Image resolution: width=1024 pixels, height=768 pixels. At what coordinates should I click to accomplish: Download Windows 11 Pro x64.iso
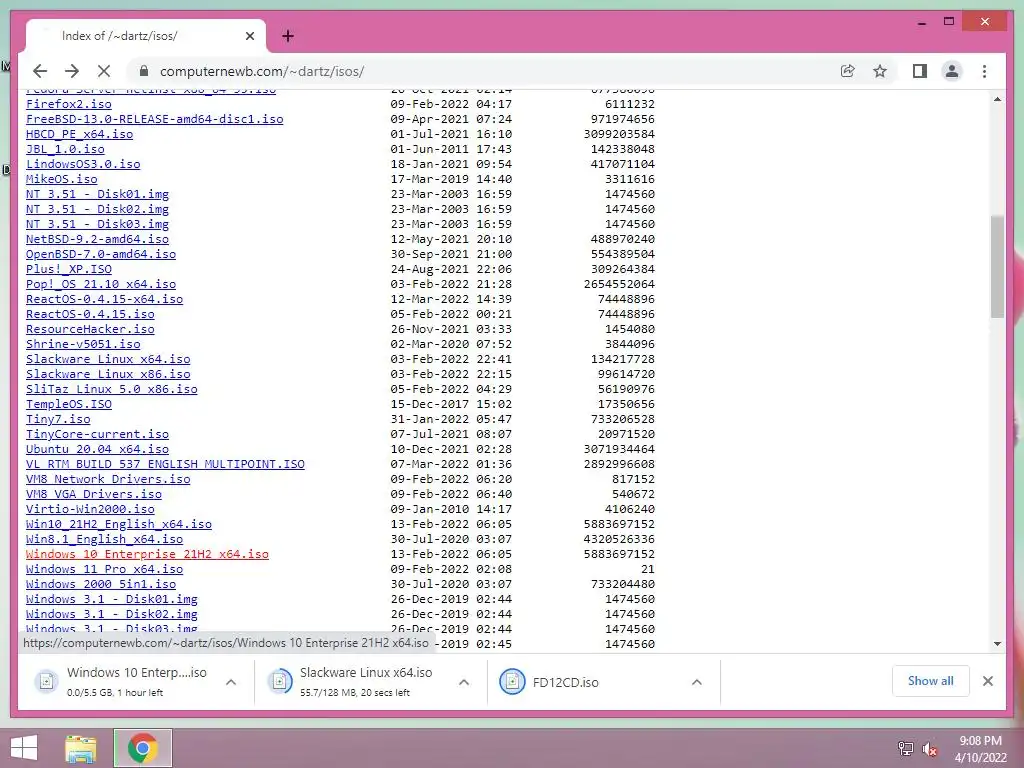104,569
